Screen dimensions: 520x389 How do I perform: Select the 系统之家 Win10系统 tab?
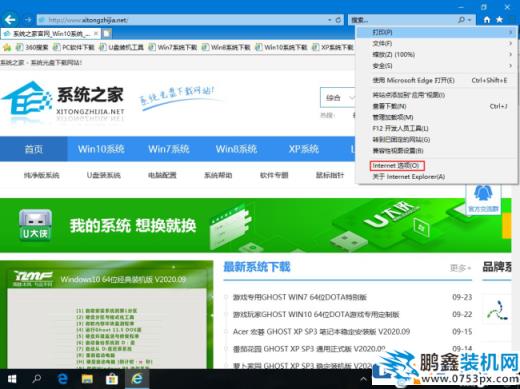pyautogui.click(x=50, y=34)
